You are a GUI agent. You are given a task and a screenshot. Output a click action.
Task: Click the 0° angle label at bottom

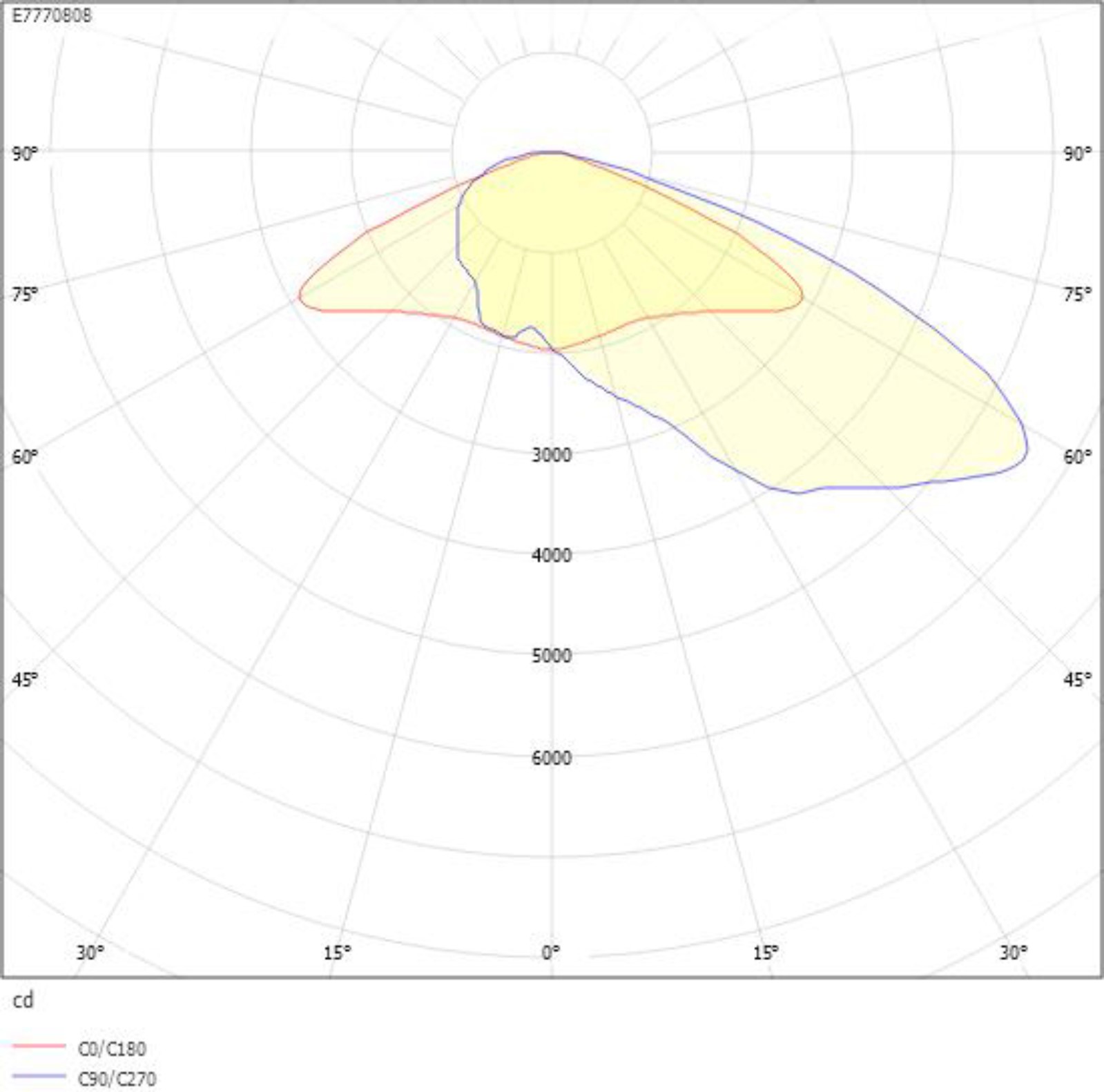[x=551, y=953]
